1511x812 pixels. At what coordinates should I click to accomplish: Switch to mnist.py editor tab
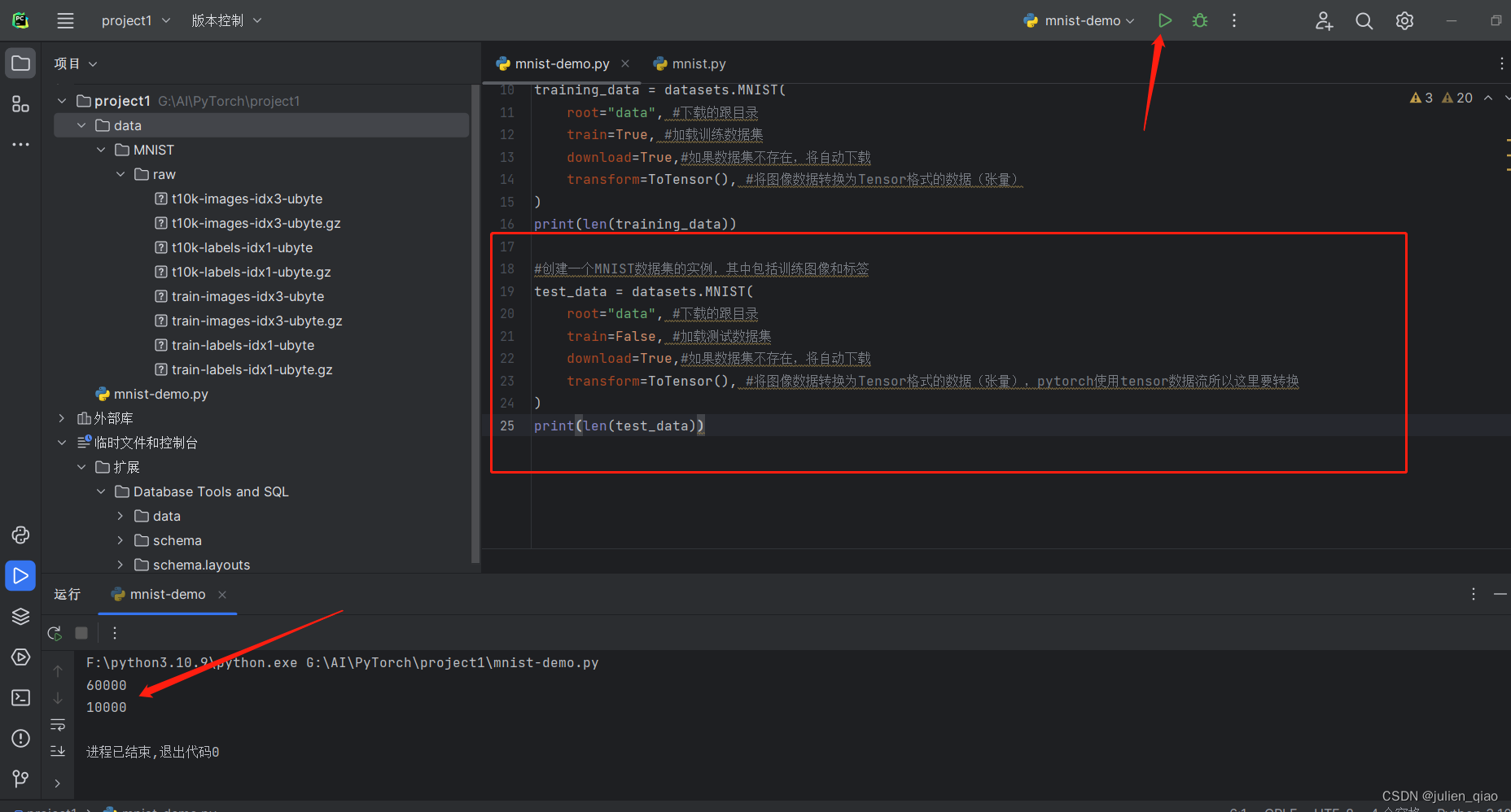click(x=690, y=63)
